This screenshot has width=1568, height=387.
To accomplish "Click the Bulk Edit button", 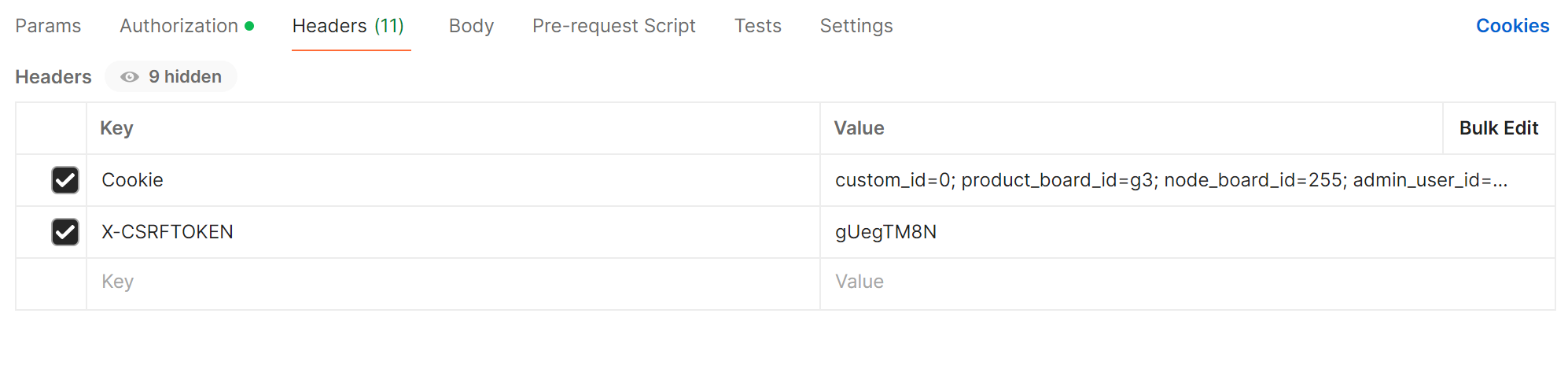I will click(x=1498, y=128).
